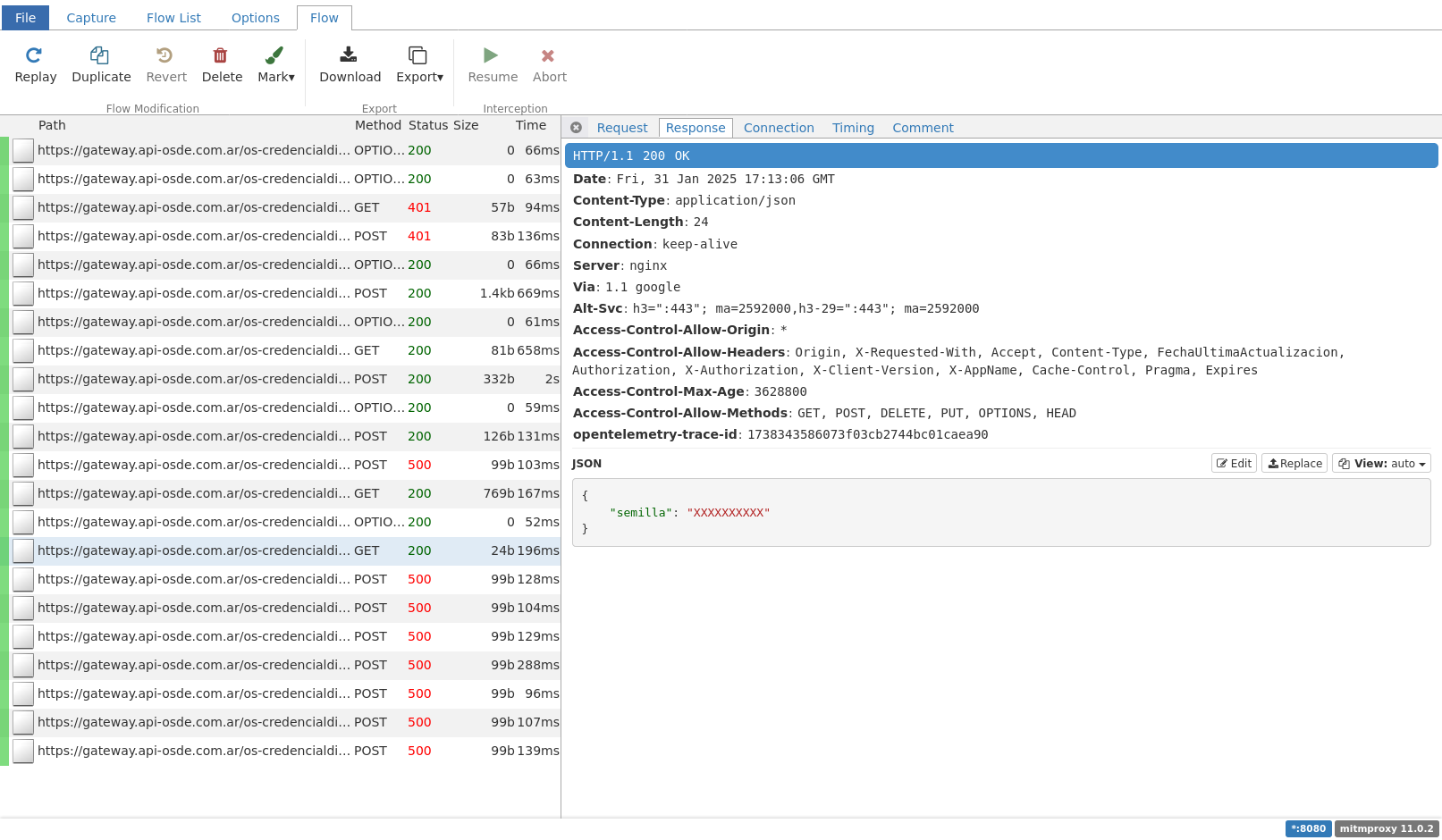Open the Timing tab
Screen dimensions: 1442x840
click(853, 128)
